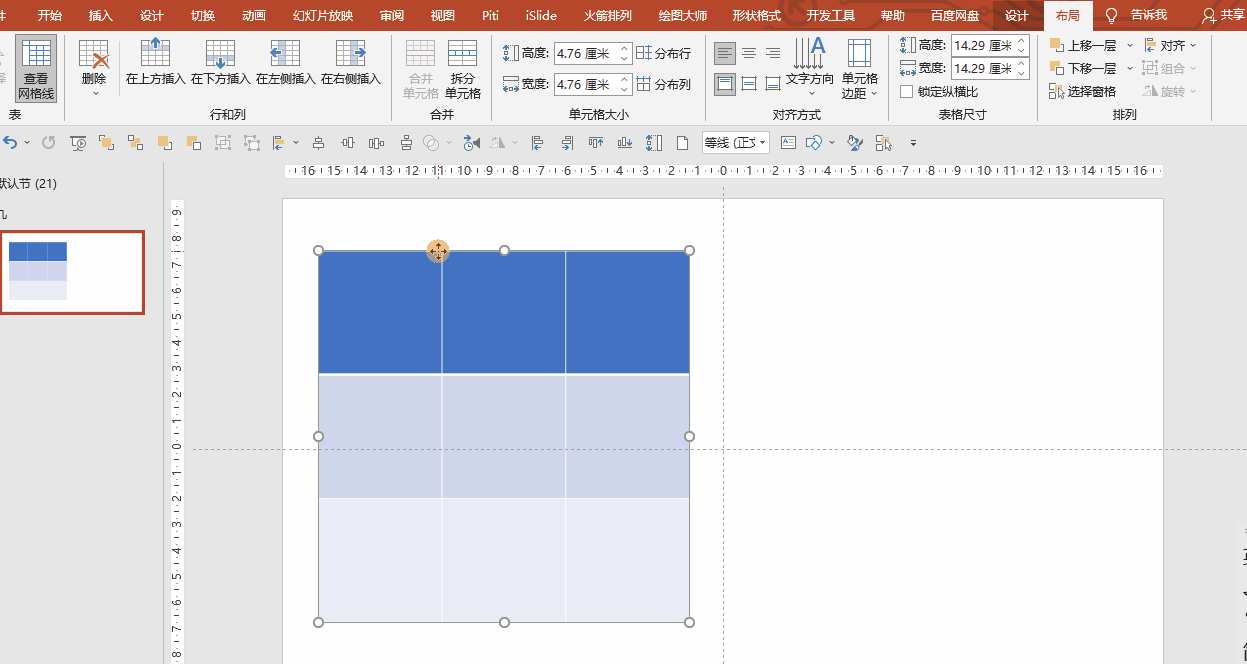The image size is (1247, 664).
Task: Switch to the 插入 tab
Action: tap(101, 15)
